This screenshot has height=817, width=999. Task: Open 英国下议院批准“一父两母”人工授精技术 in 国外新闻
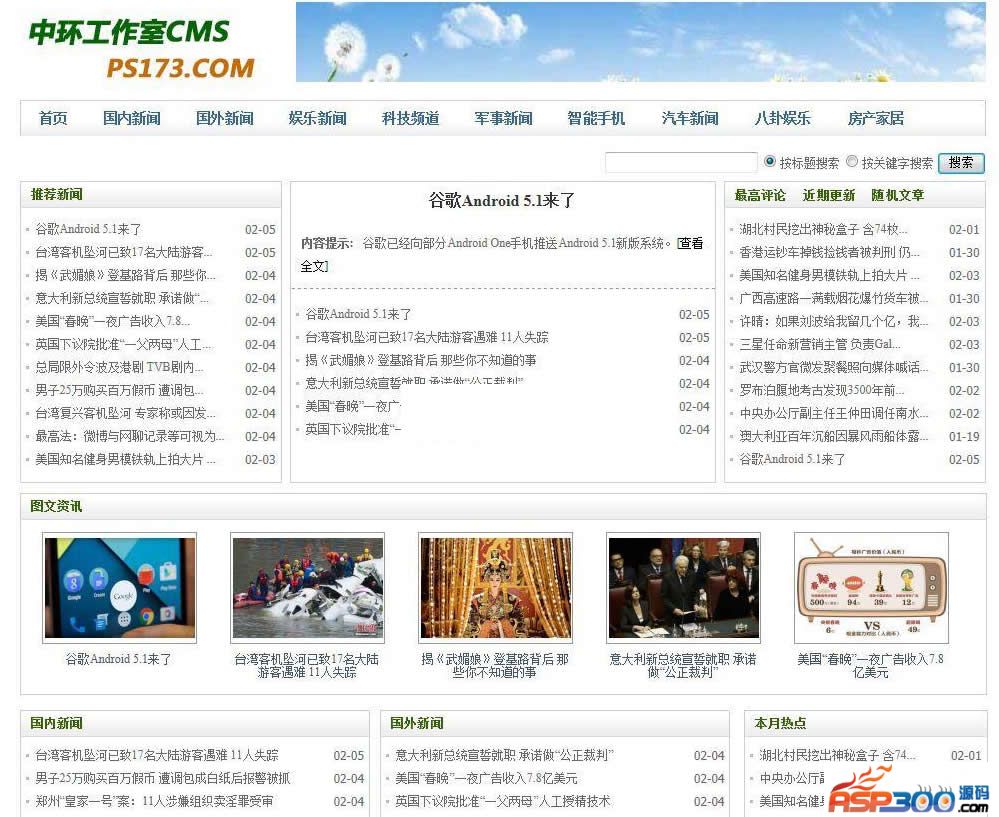tap(503, 801)
